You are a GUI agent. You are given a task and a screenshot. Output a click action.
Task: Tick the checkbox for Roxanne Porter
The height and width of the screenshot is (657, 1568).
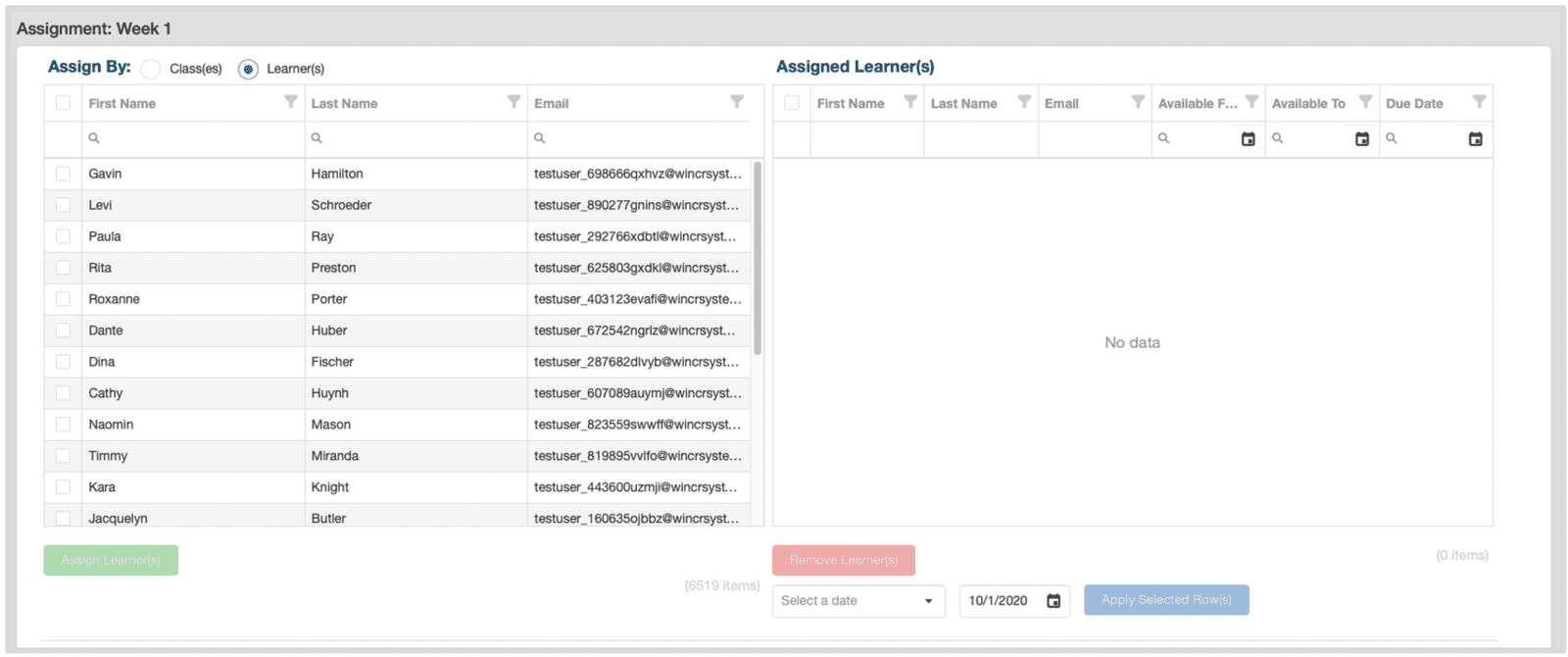[63, 299]
